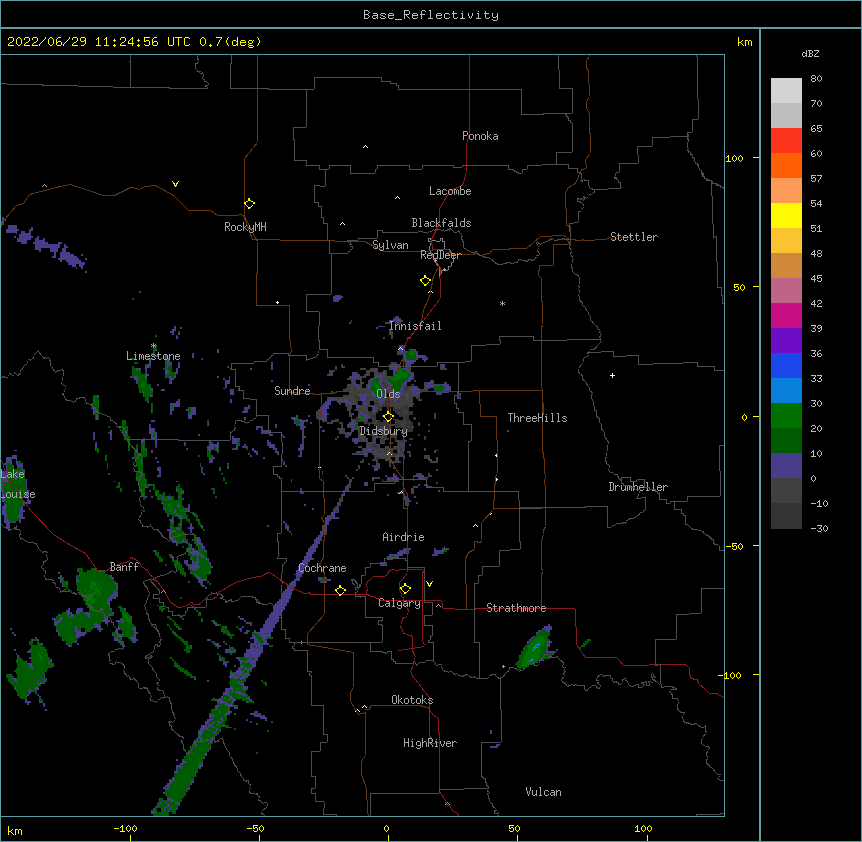
Task: Select the yellow 54 dBZ legend swatch
Action: click(x=786, y=215)
